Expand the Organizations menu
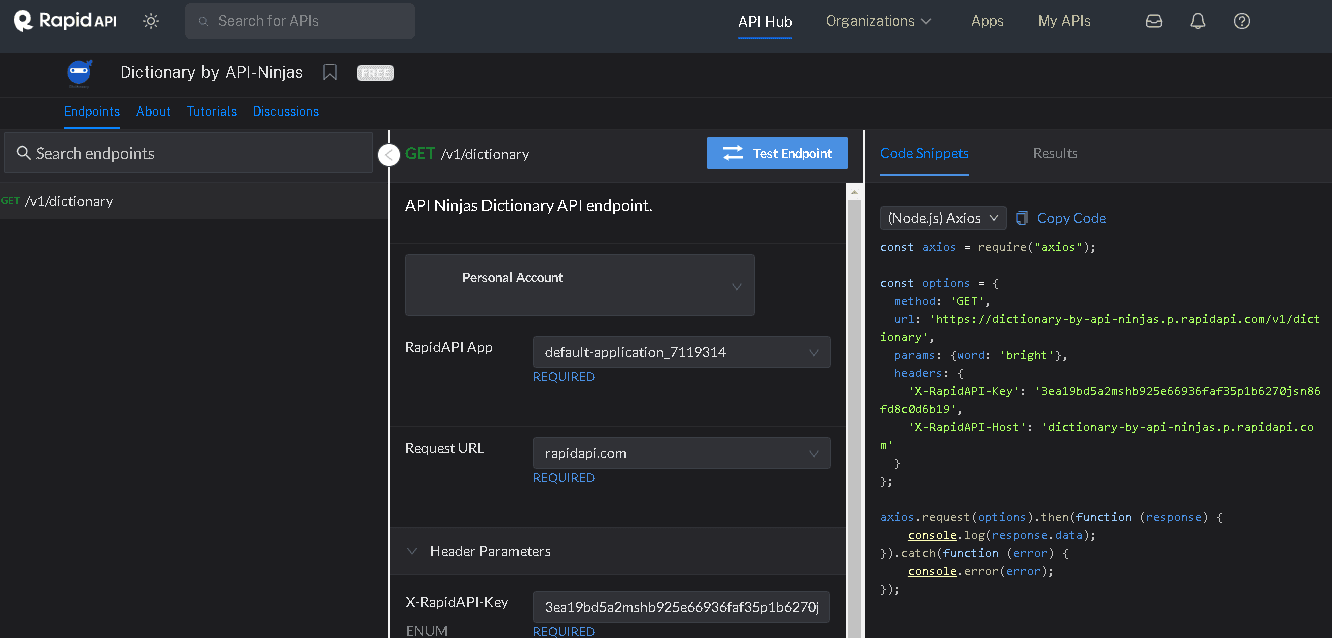The height and width of the screenshot is (638, 1332). (878, 21)
